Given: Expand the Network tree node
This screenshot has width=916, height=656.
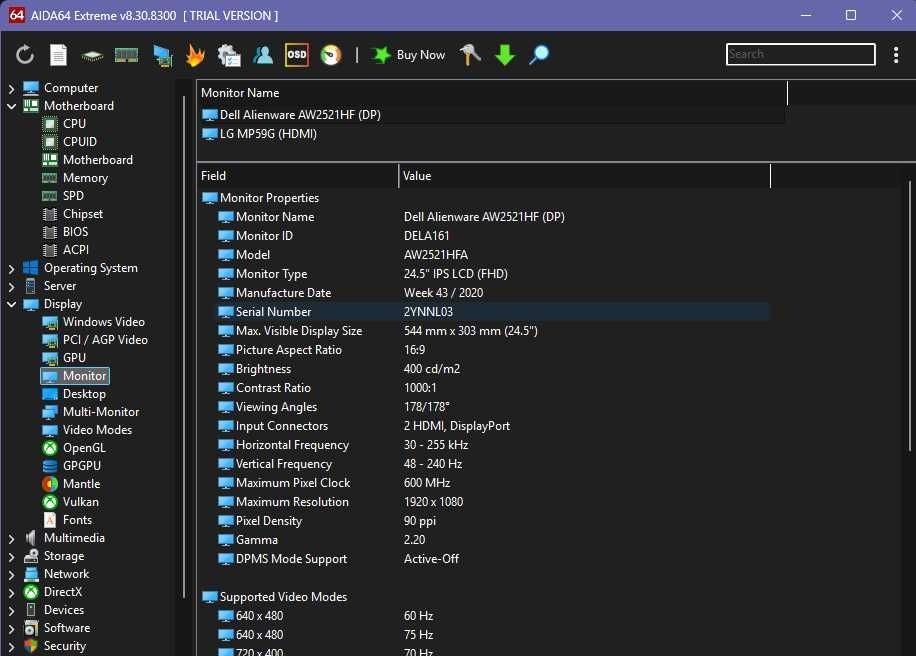Looking at the screenshot, I should pyautogui.click(x=11, y=575).
